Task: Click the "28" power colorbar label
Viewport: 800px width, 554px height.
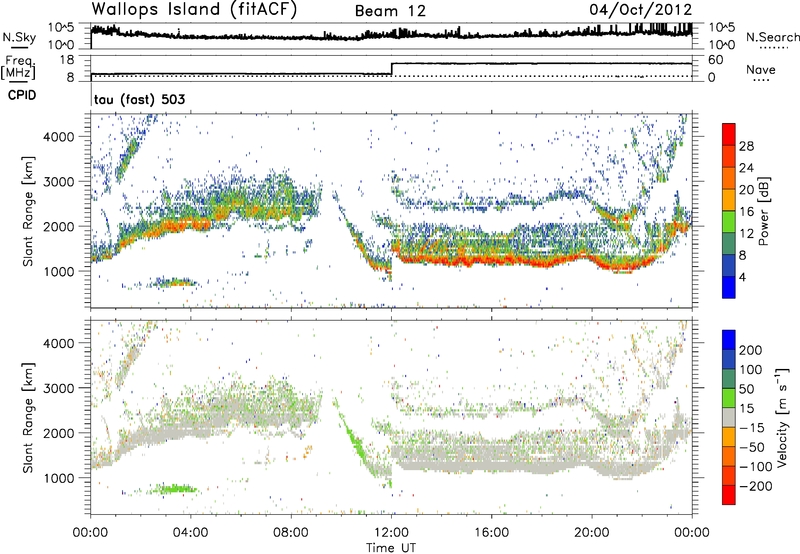Action: tap(746, 146)
